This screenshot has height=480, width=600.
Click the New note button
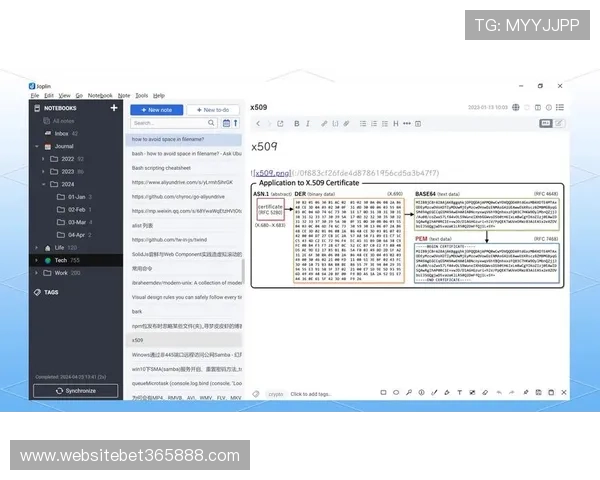tap(156, 109)
